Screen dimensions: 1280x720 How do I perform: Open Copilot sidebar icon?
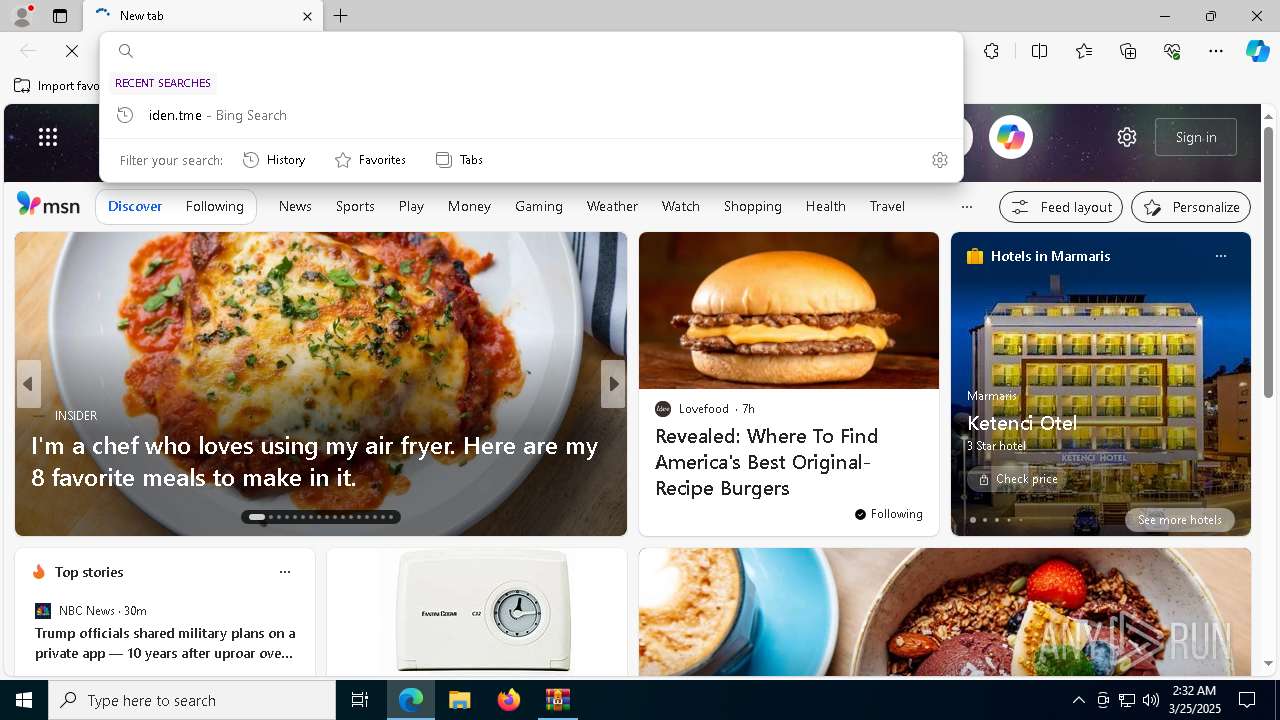click(1257, 51)
